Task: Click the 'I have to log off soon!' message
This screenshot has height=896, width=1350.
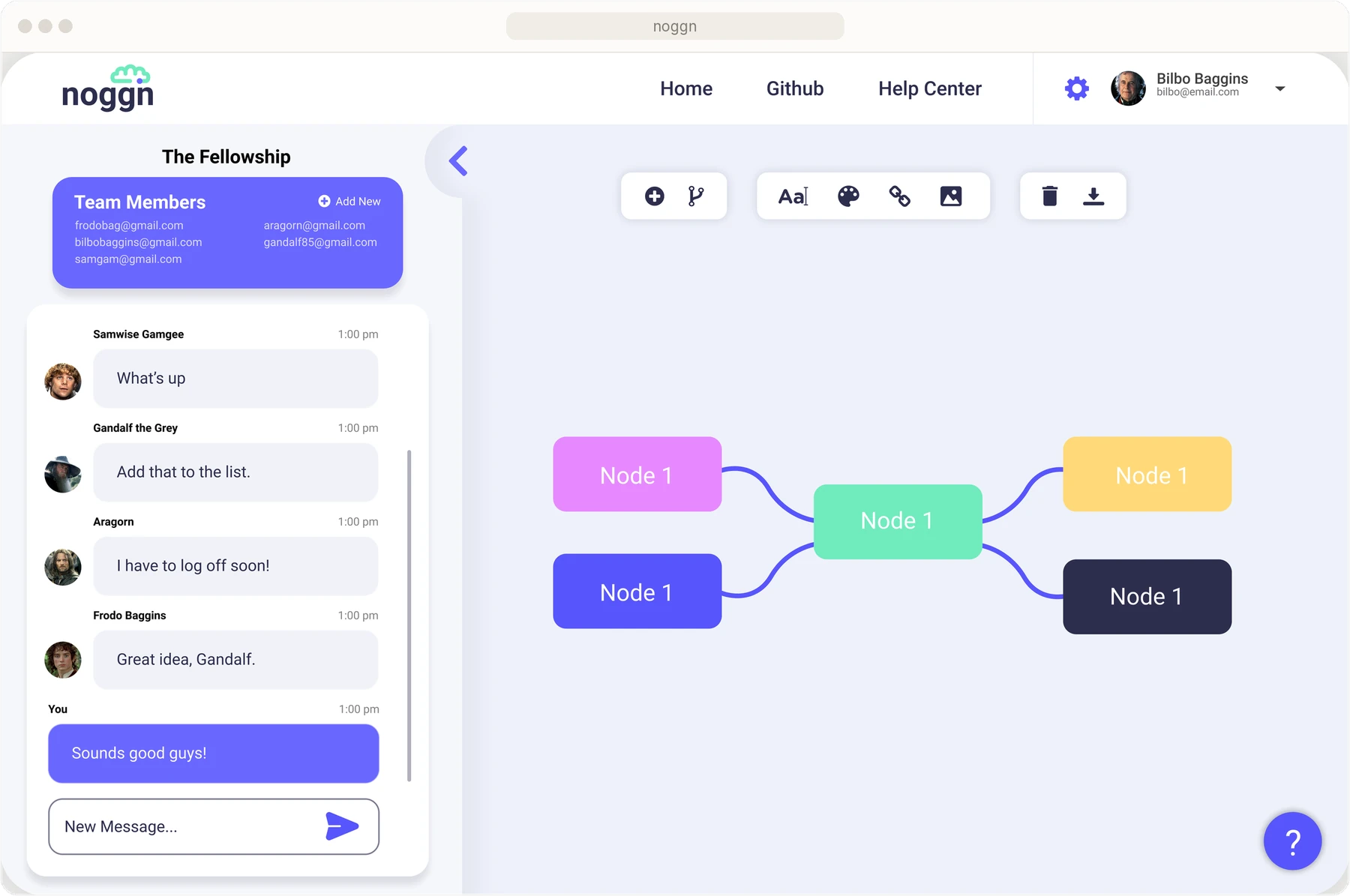Action: (x=235, y=566)
